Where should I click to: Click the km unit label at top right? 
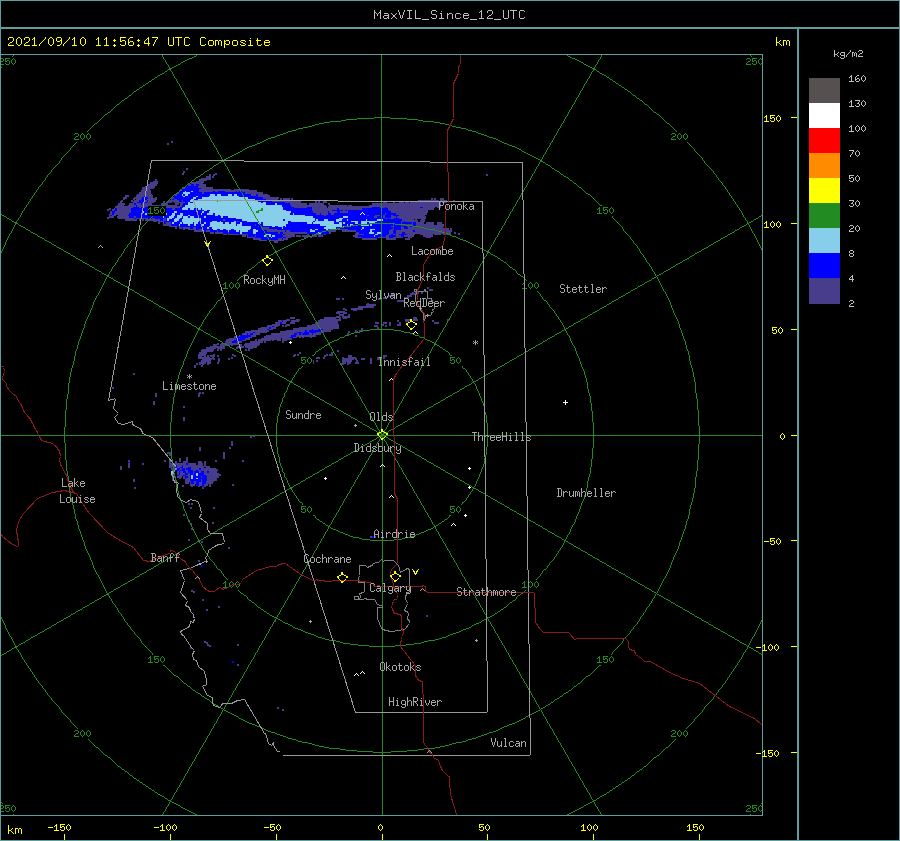tap(782, 42)
